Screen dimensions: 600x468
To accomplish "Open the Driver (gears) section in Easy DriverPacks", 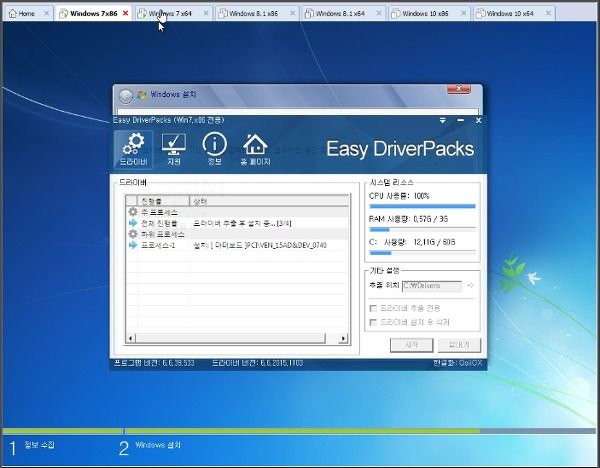I will [133, 150].
